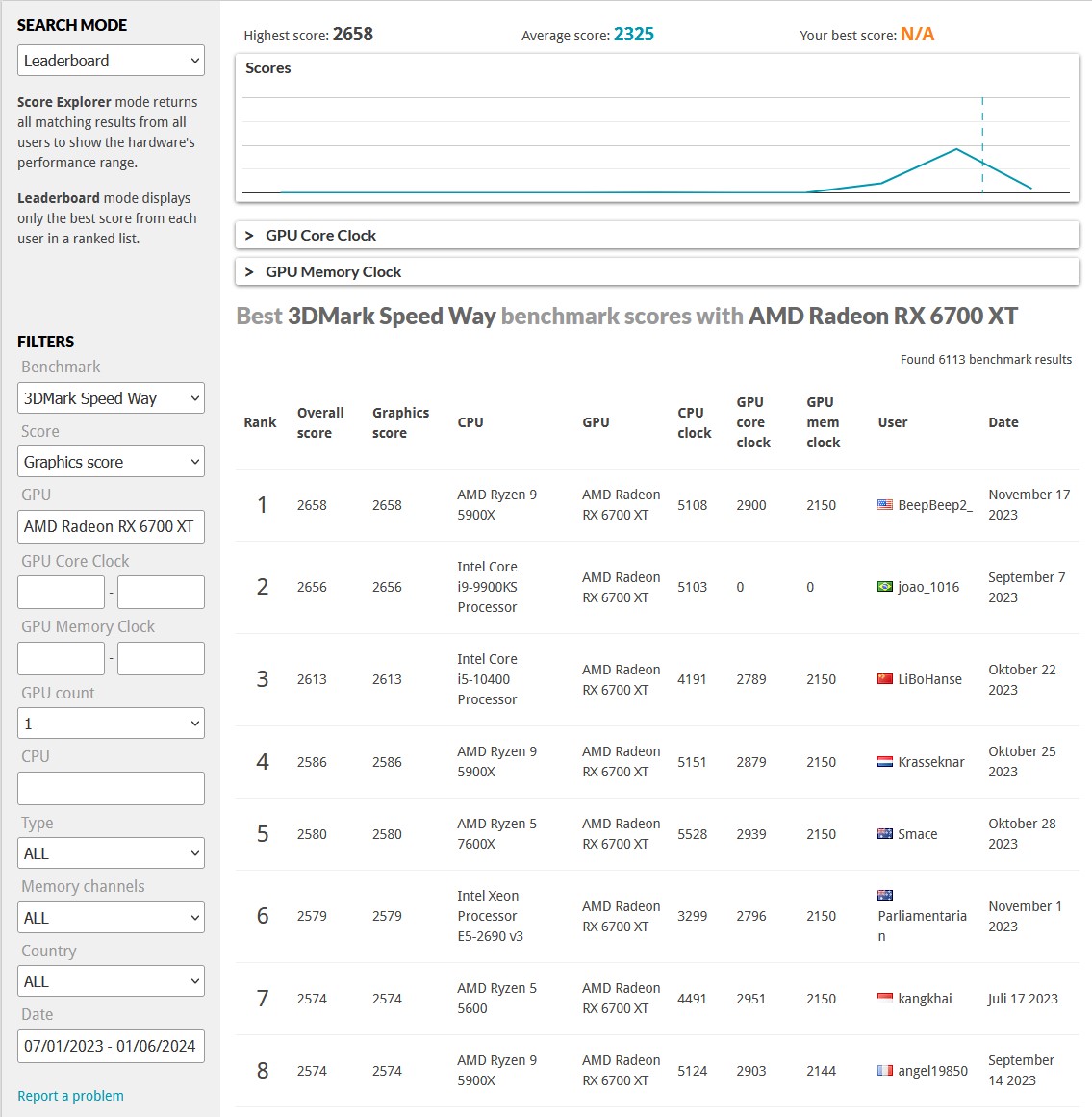This screenshot has width=1092, height=1117.
Task: Click the GPU mem clock column header
Action: (x=823, y=422)
